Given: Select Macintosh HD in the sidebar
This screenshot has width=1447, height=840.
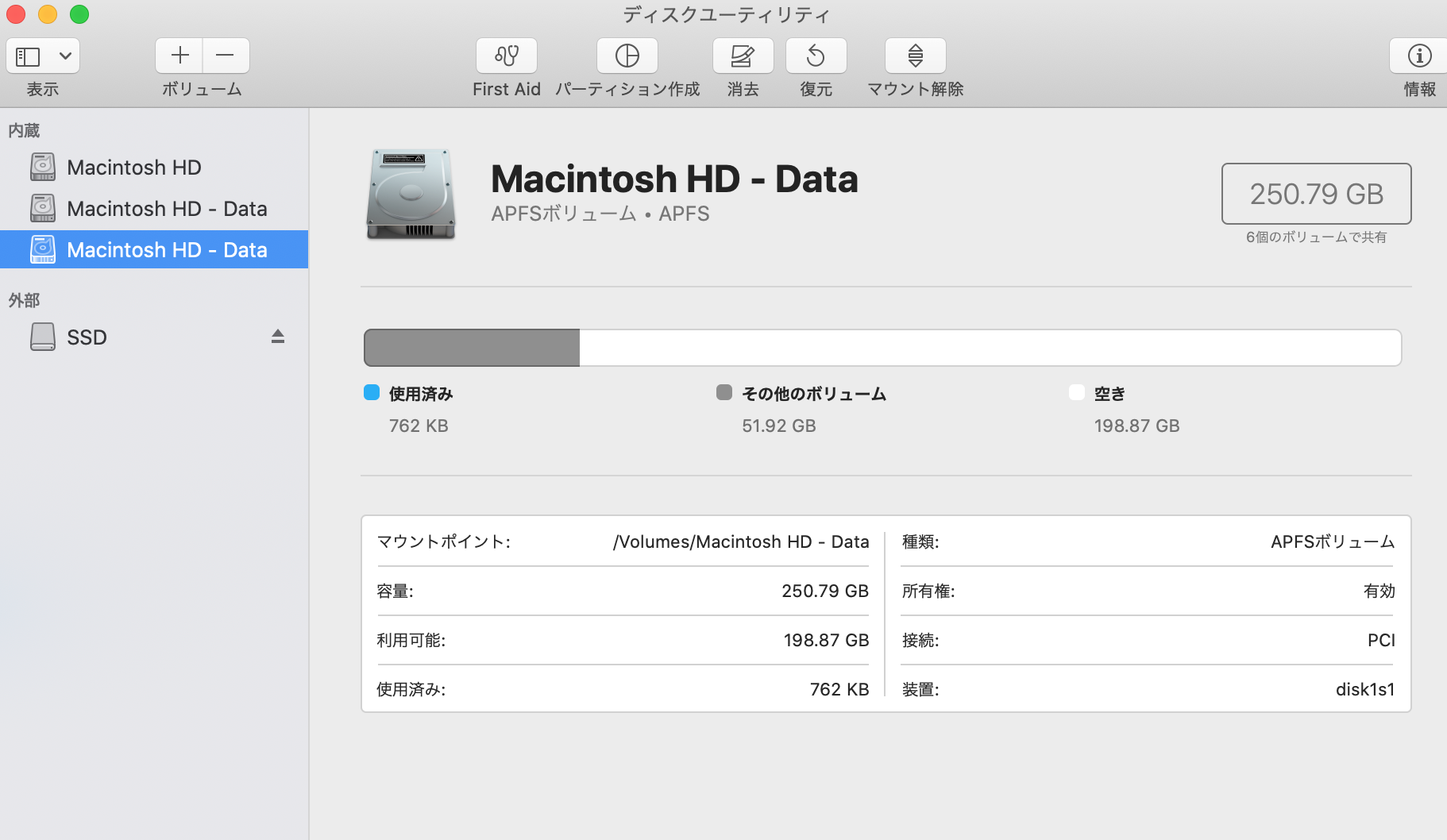Looking at the screenshot, I should click(154, 168).
